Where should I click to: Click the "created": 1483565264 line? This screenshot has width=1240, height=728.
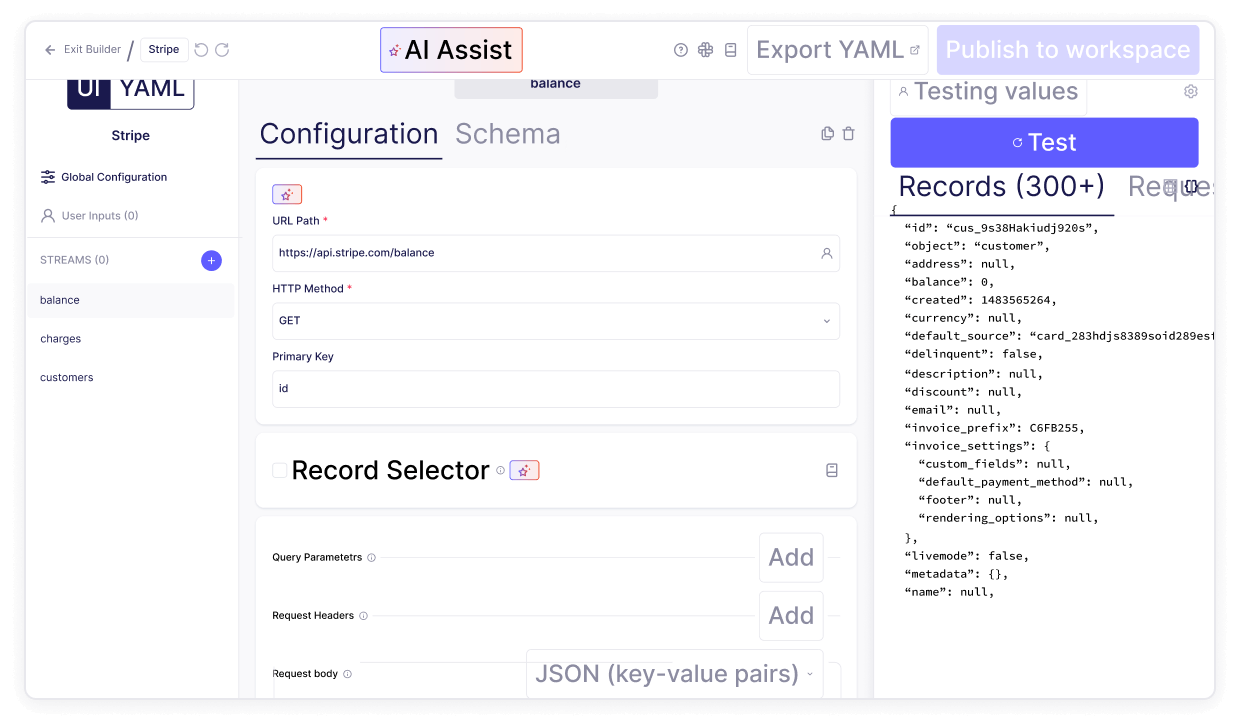(980, 300)
